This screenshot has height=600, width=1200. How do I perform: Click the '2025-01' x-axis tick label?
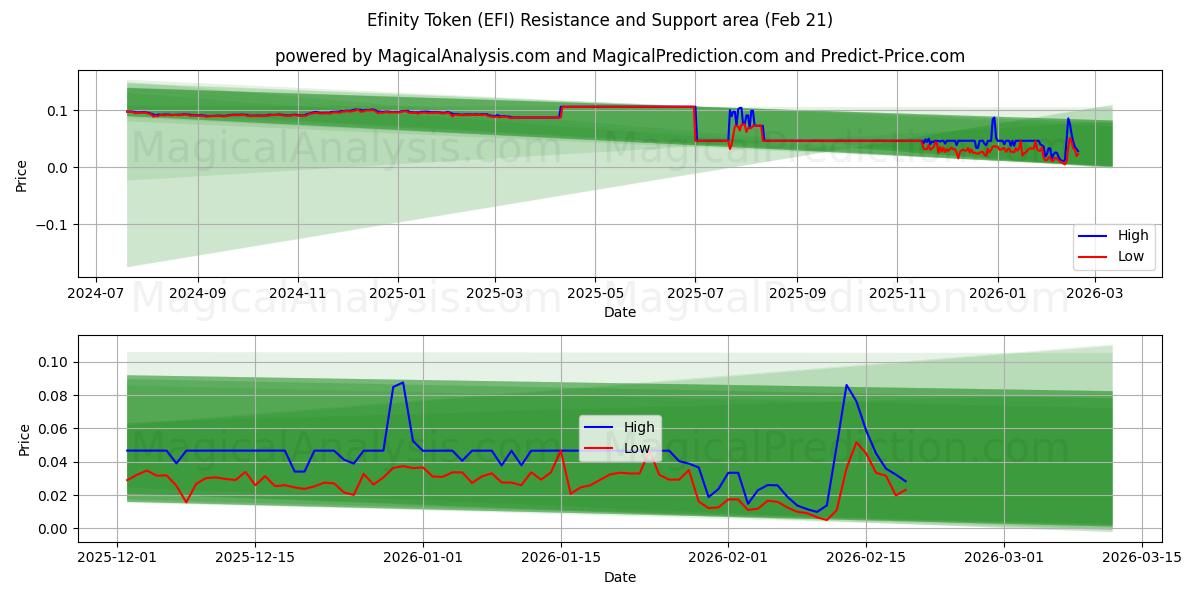398,293
